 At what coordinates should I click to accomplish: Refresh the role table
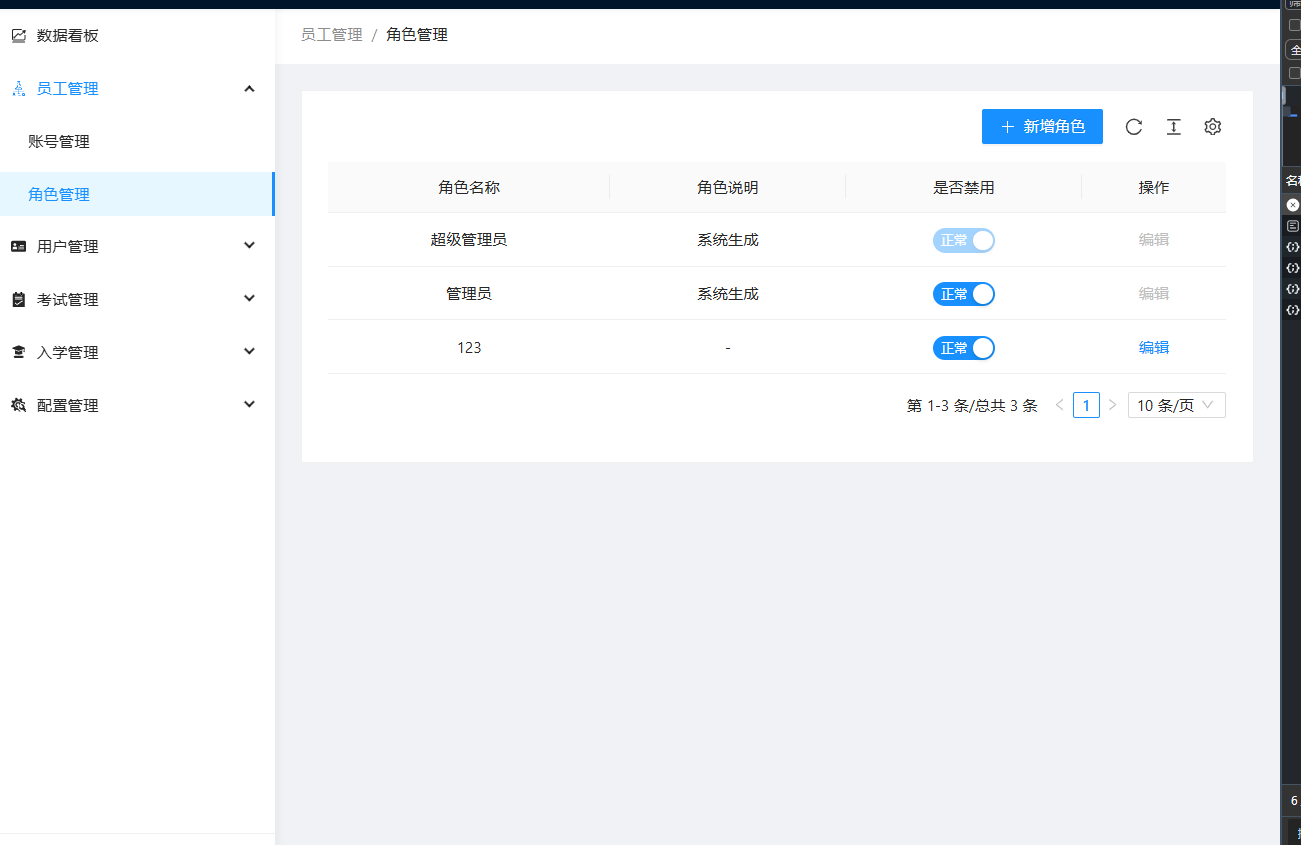coord(1134,127)
